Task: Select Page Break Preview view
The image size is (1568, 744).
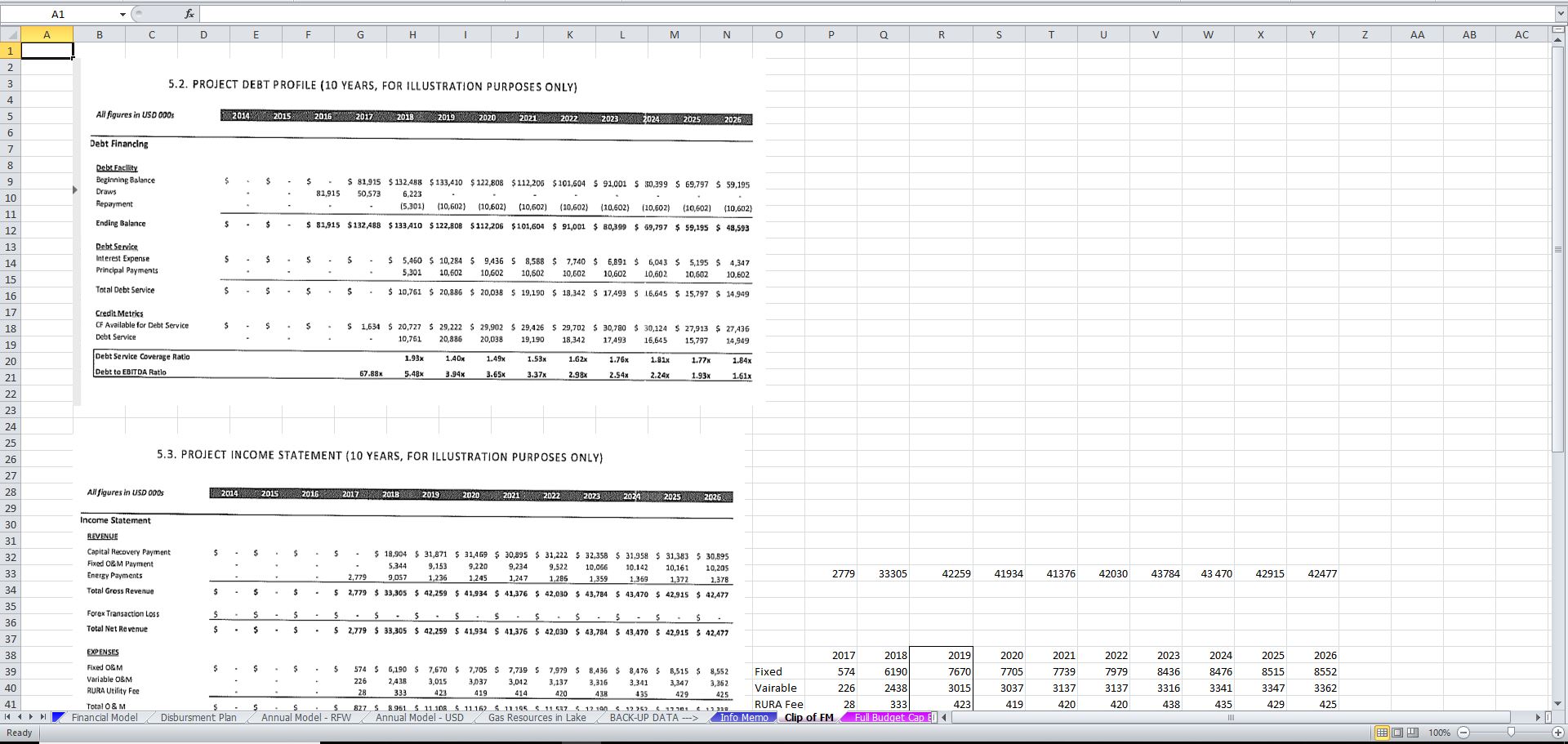Action: 1411,733
